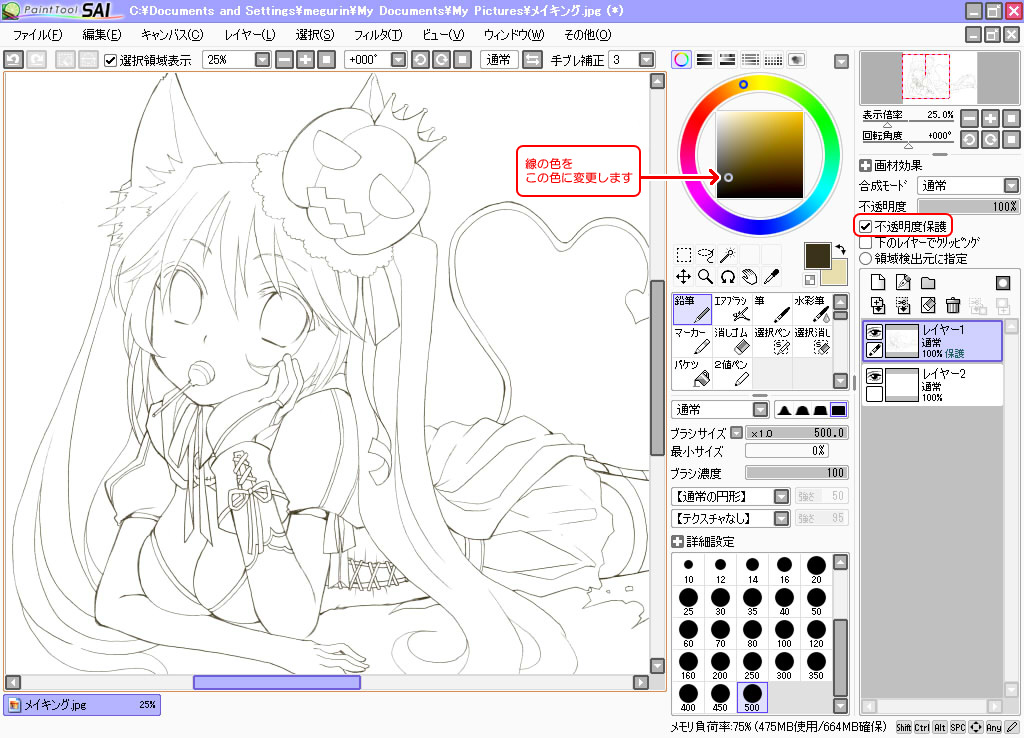Screen dimensions: 1024x738
Task: Click the undo arrow in toolbar
Action: 14,60
